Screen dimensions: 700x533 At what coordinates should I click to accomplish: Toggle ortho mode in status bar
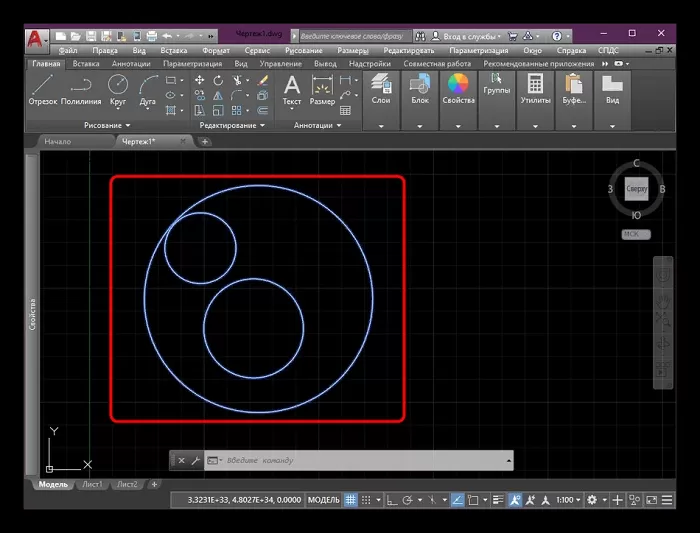392,500
